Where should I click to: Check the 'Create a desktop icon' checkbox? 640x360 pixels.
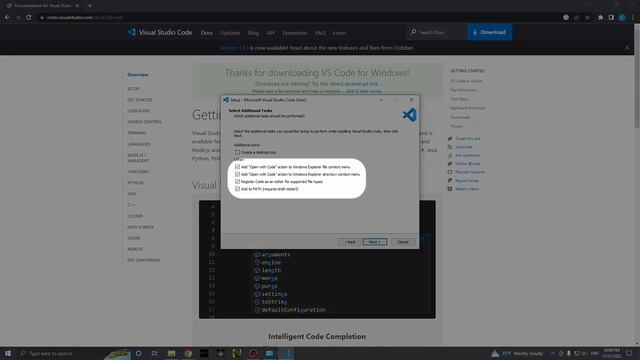pyautogui.click(x=237, y=152)
